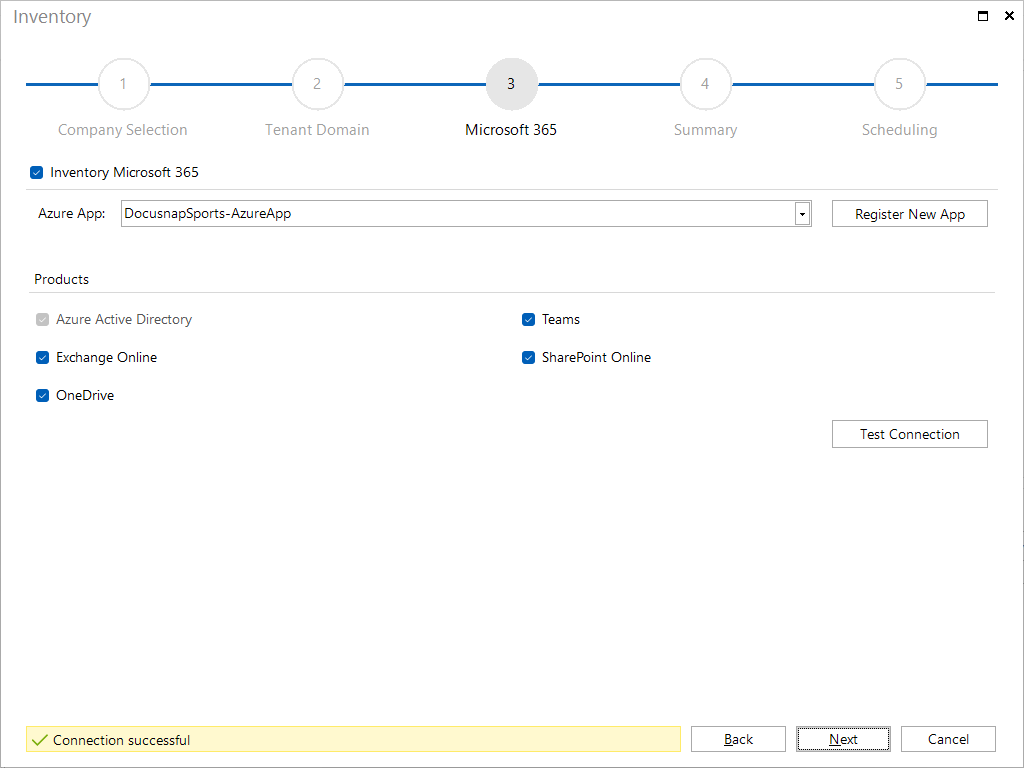Click the Summary step label
The width and height of the screenshot is (1024, 768).
pyautogui.click(x=705, y=130)
